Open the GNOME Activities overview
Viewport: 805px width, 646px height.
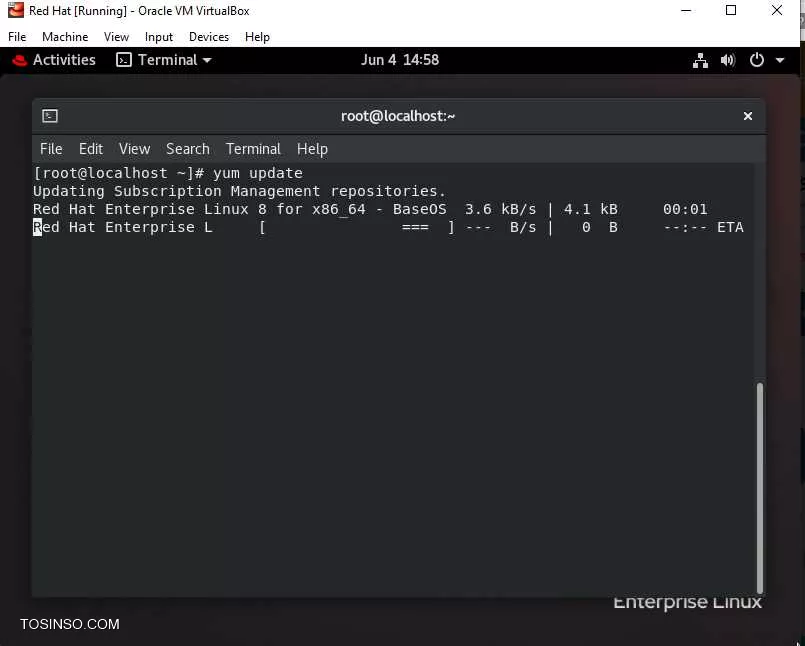pyautogui.click(x=64, y=60)
